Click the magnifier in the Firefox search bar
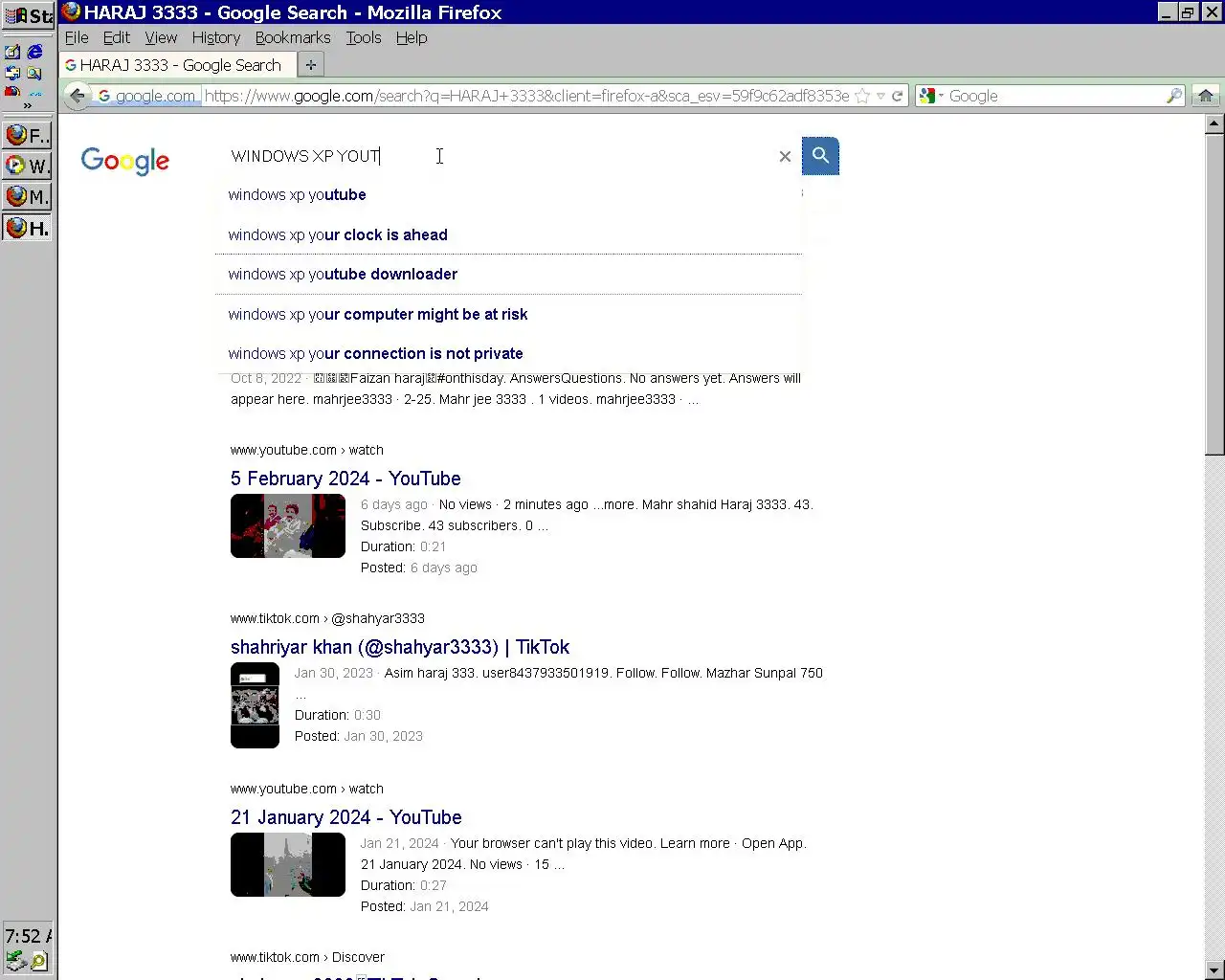 (1174, 96)
